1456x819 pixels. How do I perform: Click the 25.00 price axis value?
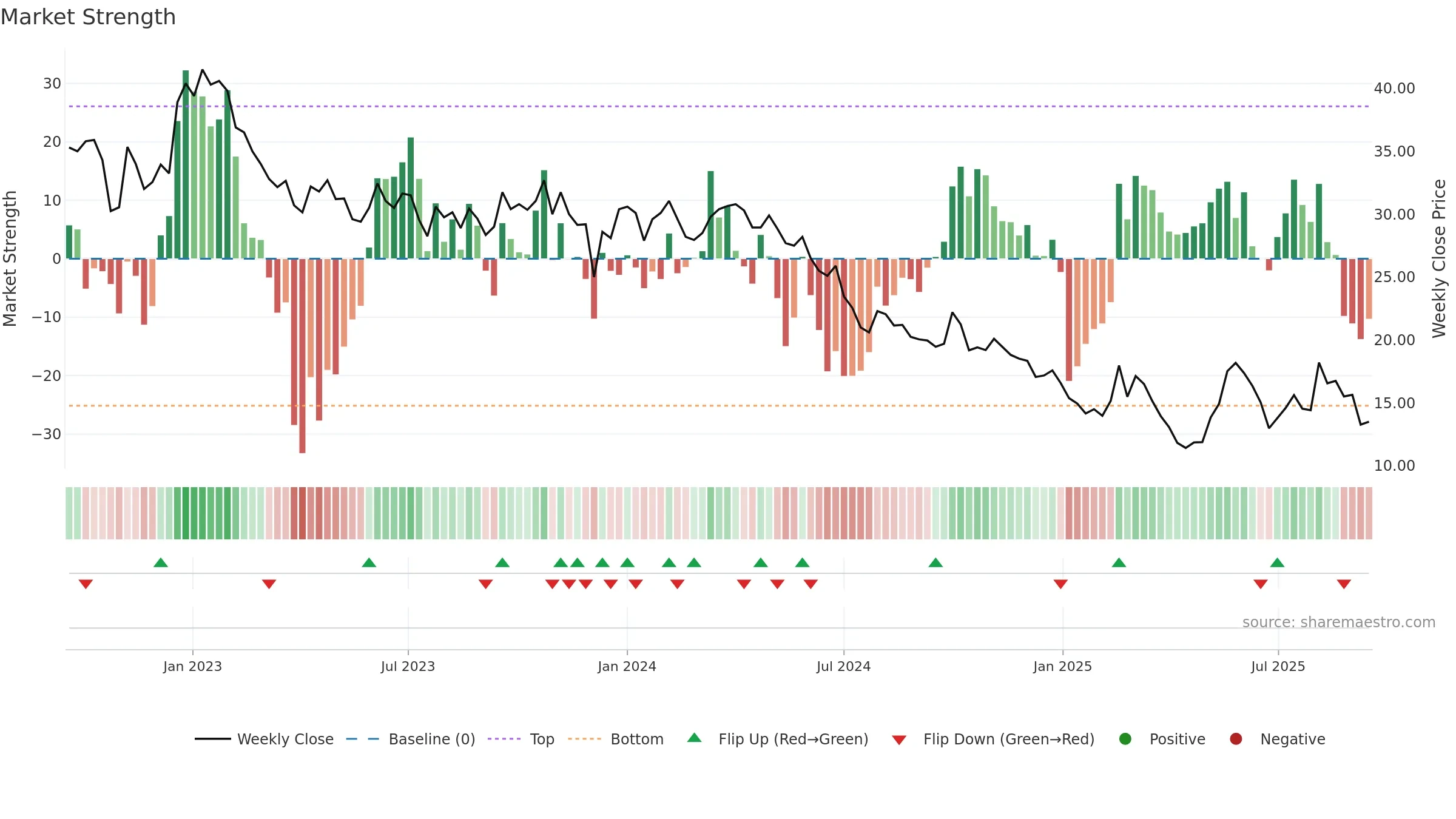point(1394,277)
